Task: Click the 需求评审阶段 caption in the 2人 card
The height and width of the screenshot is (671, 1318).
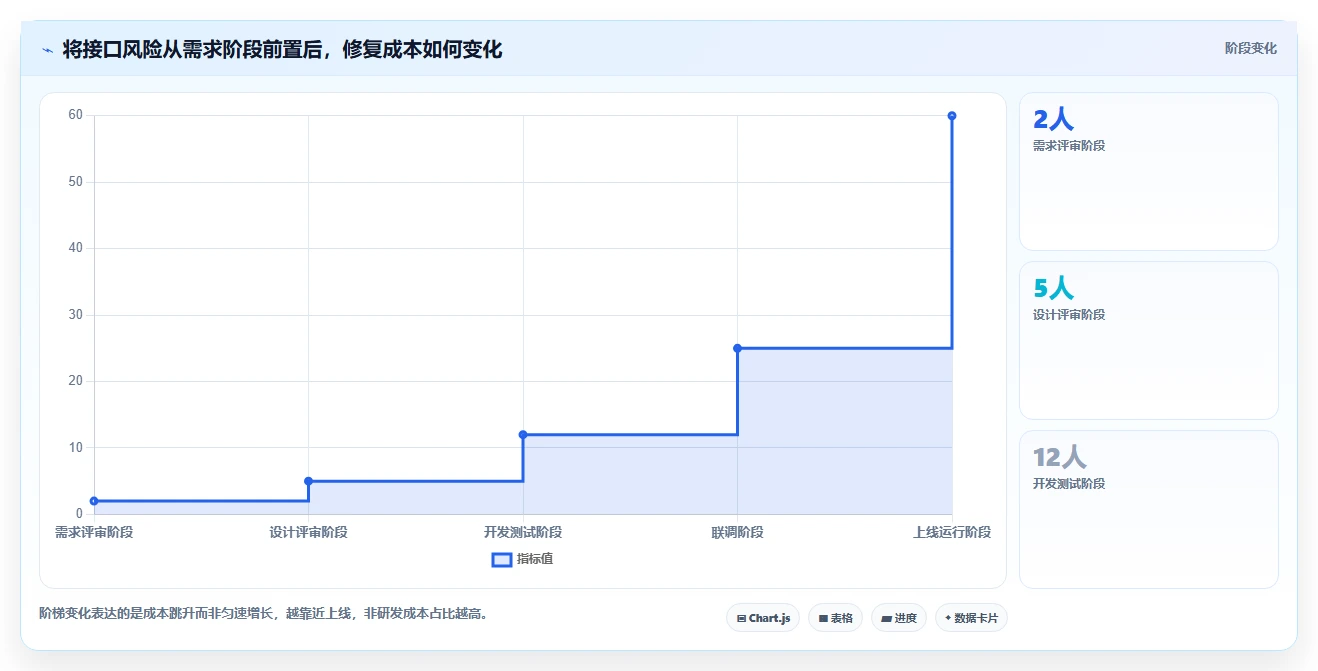Action: coord(1069,146)
